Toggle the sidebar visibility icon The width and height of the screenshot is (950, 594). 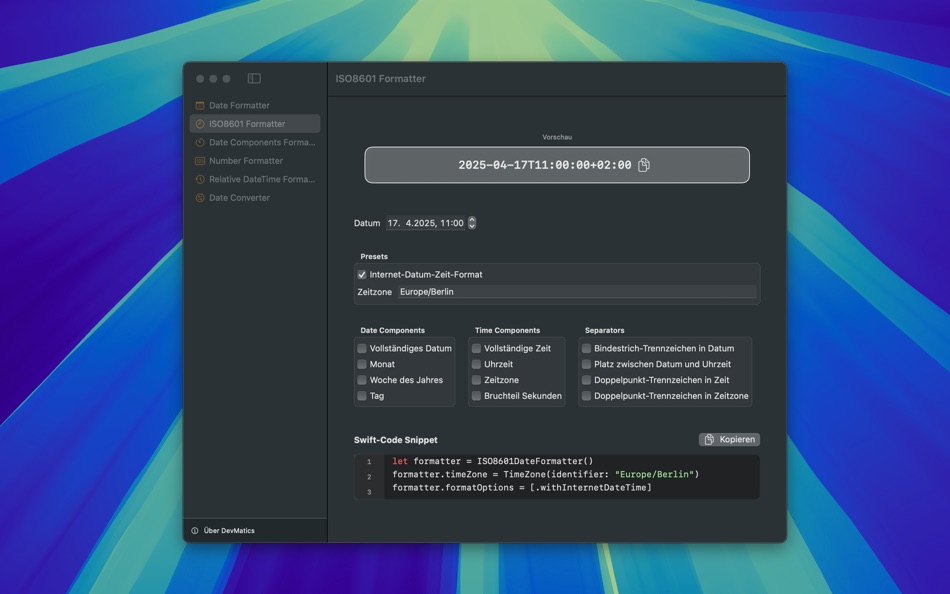coord(254,77)
